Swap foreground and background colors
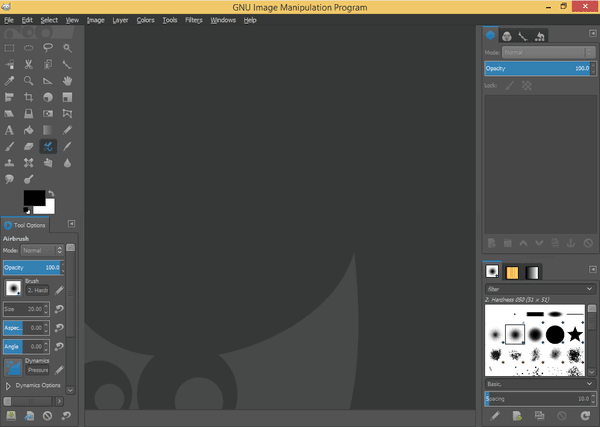Image resolution: width=600 pixels, height=427 pixels. pos(51,194)
